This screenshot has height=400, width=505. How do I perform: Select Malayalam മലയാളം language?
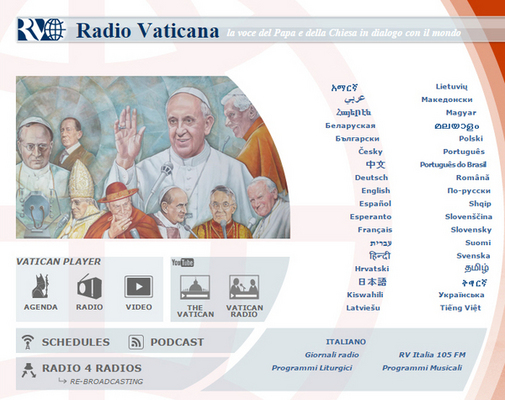tap(457, 126)
